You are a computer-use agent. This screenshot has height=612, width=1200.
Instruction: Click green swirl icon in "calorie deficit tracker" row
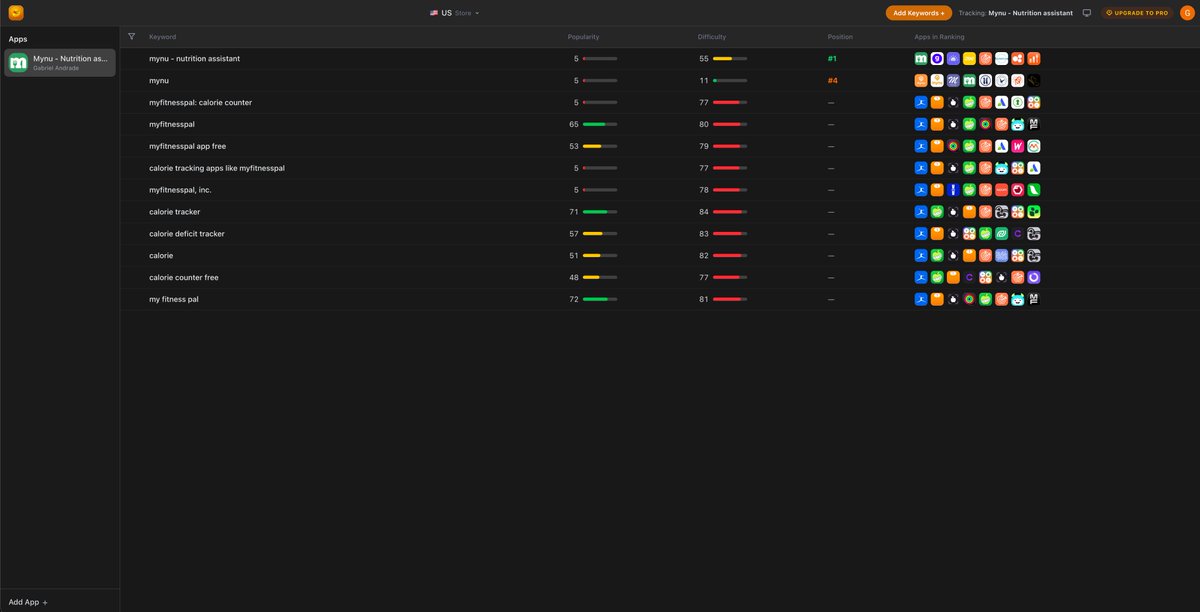tap(1001, 234)
